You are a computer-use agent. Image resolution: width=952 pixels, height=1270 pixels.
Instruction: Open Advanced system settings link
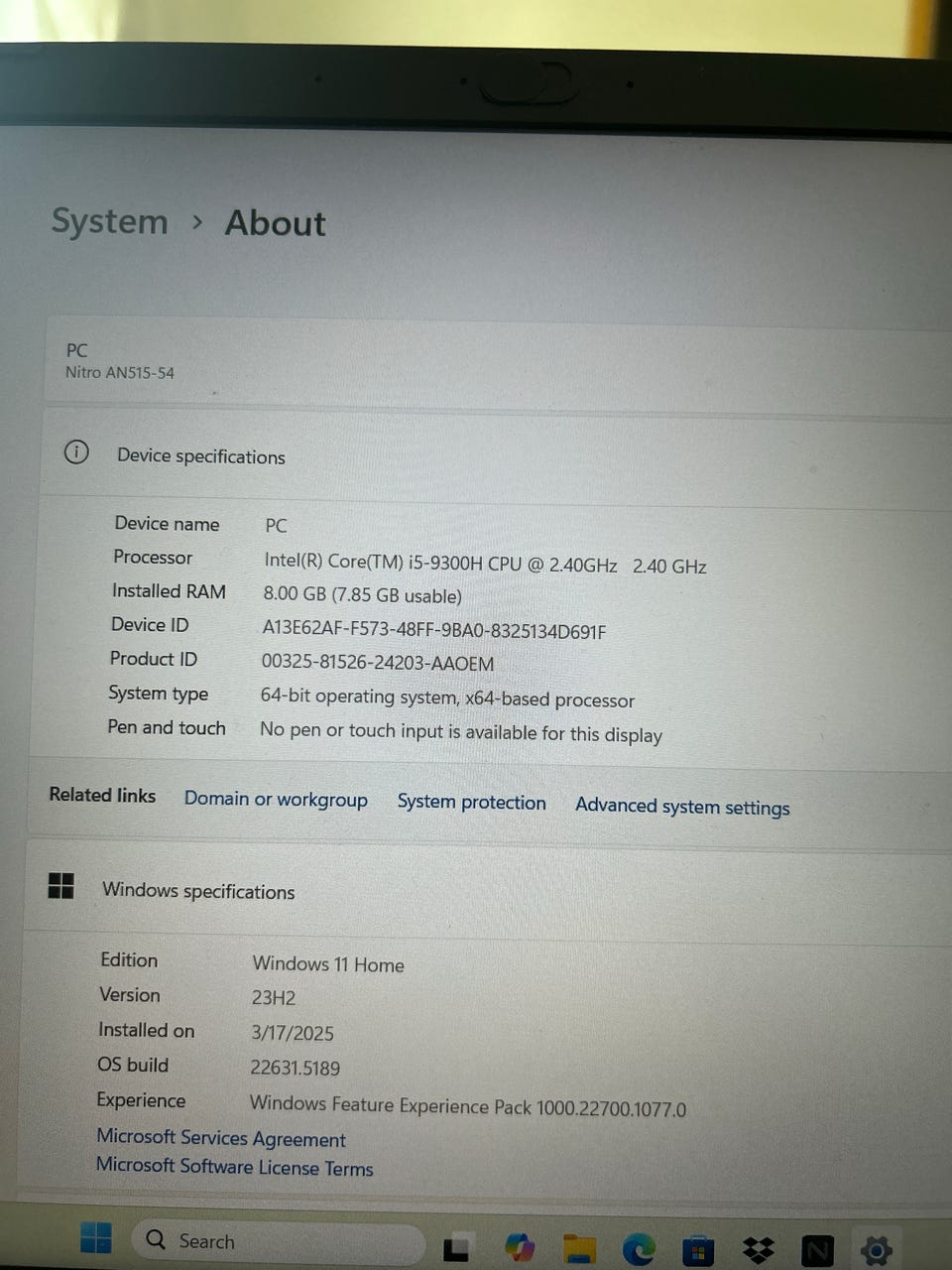[x=682, y=807]
